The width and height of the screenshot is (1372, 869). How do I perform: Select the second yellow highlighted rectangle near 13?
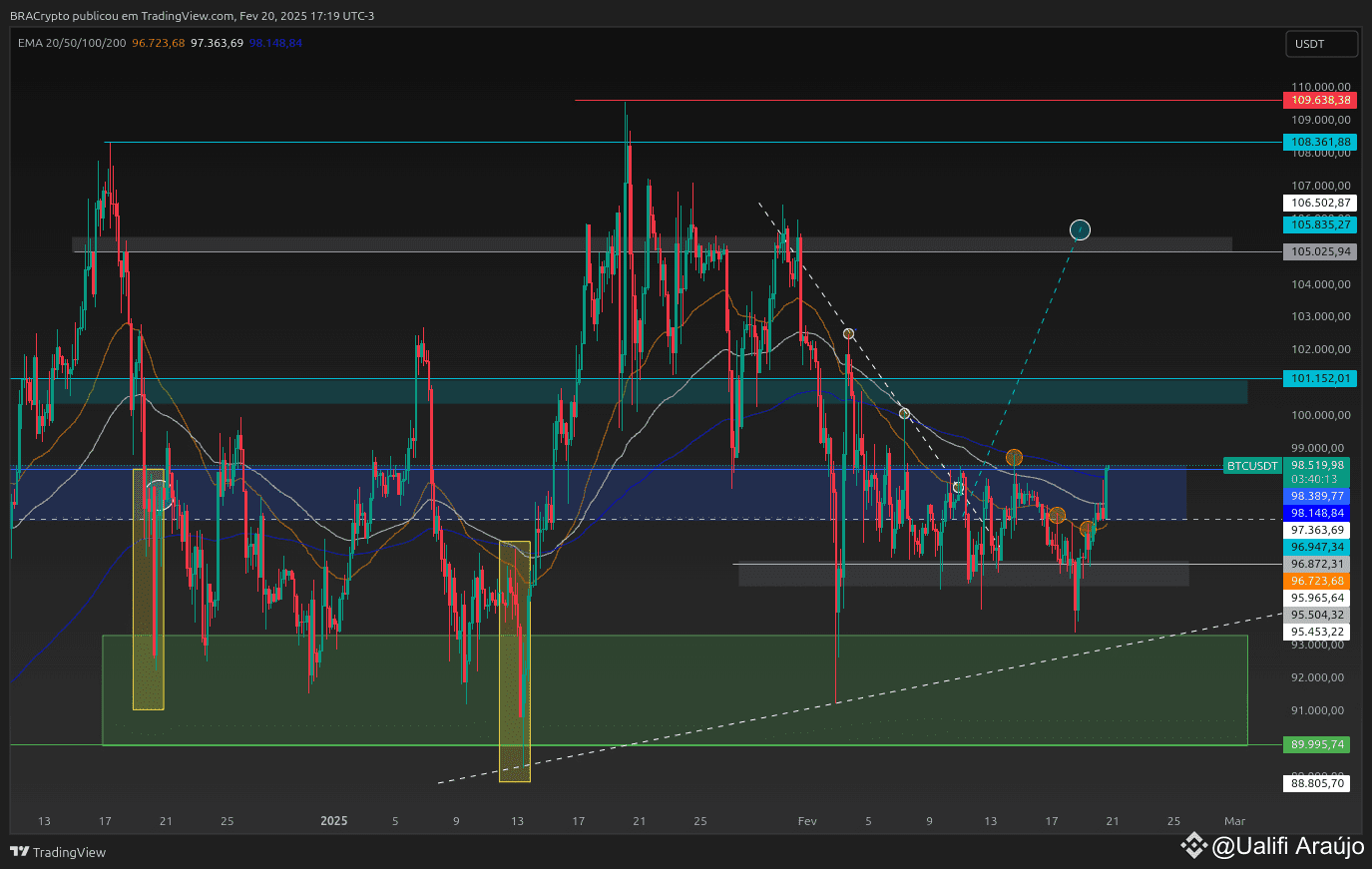point(515,661)
